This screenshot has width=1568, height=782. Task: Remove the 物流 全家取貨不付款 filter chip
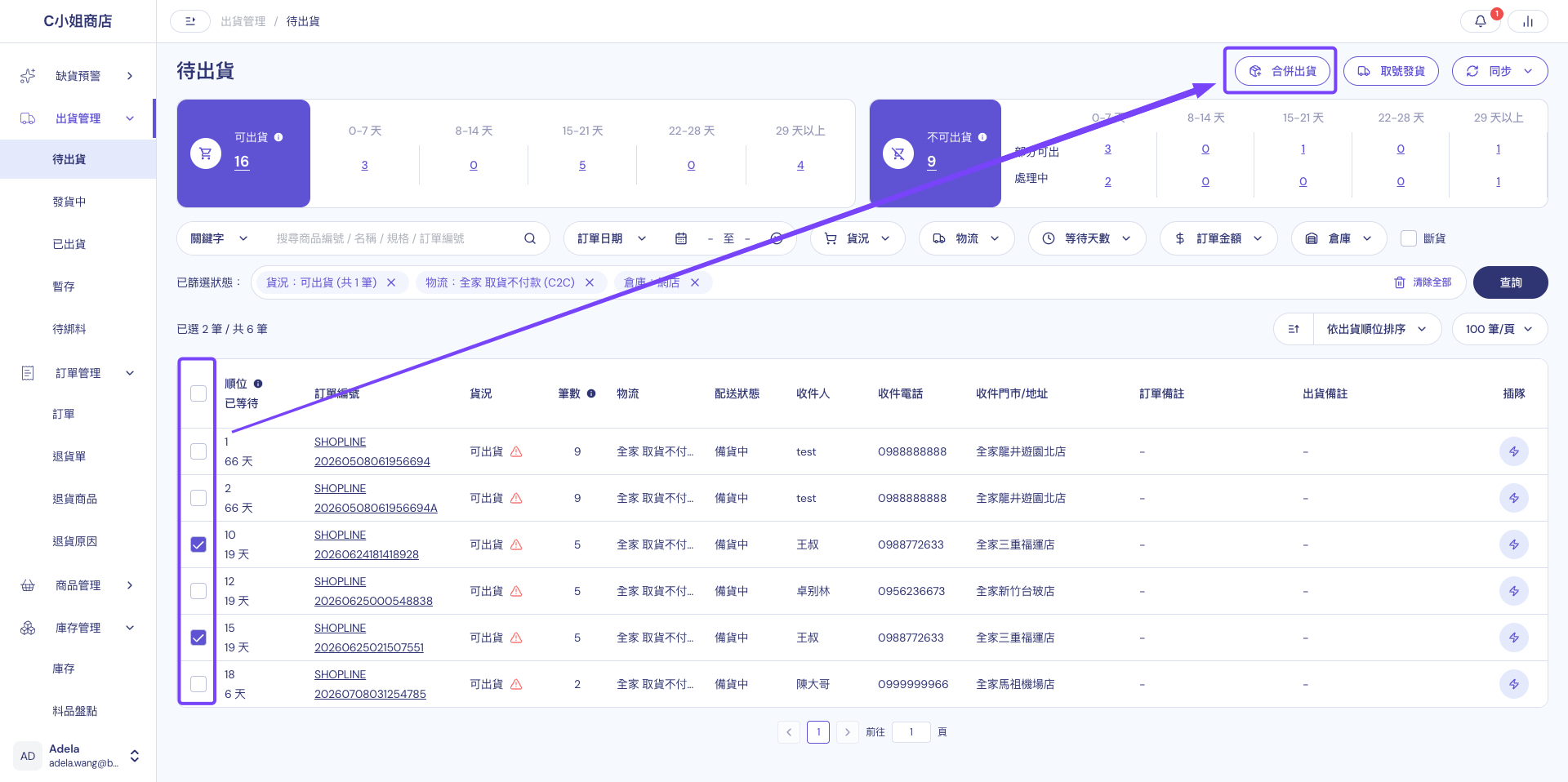pyautogui.click(x=590, y=282)
